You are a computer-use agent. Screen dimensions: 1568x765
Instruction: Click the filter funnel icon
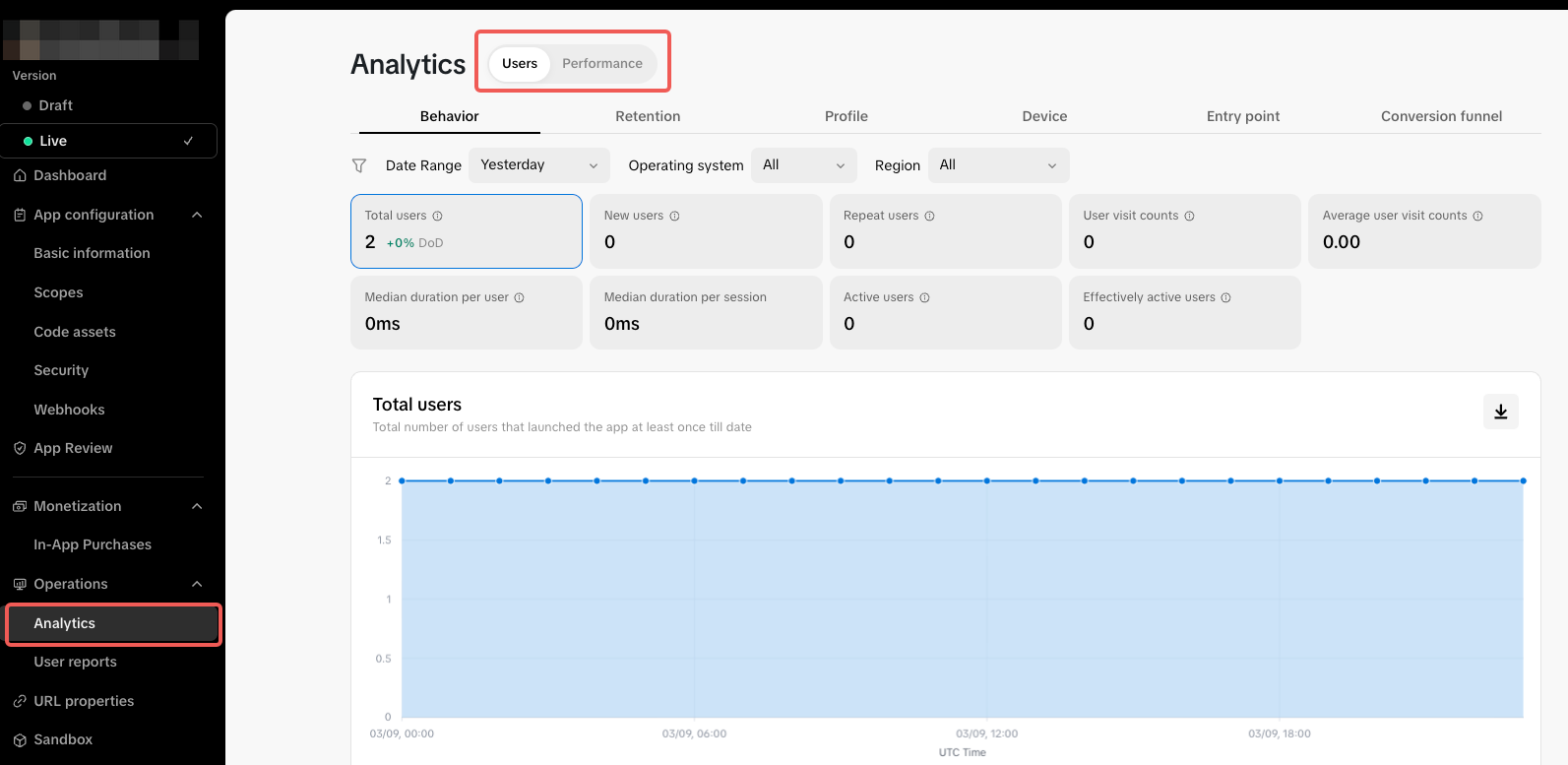(x=359, y=165)
